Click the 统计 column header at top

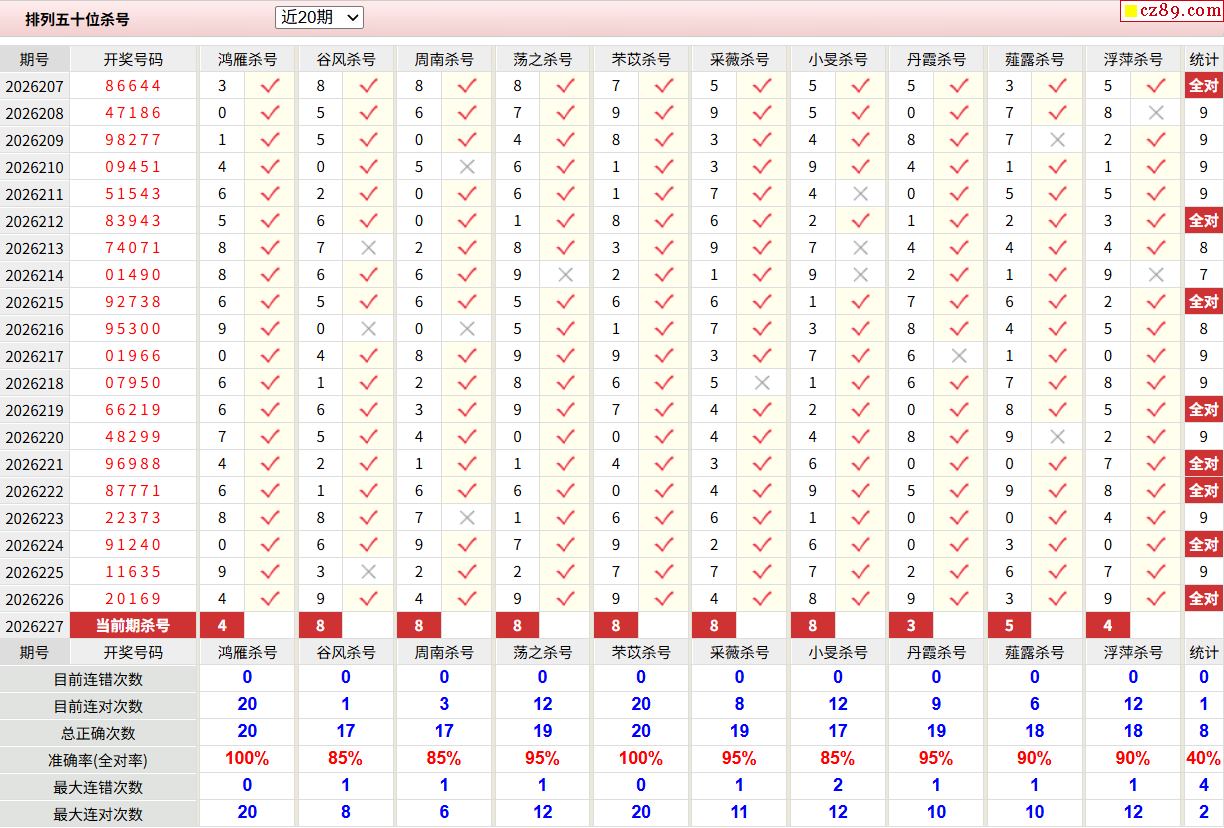click(1204, 59)
